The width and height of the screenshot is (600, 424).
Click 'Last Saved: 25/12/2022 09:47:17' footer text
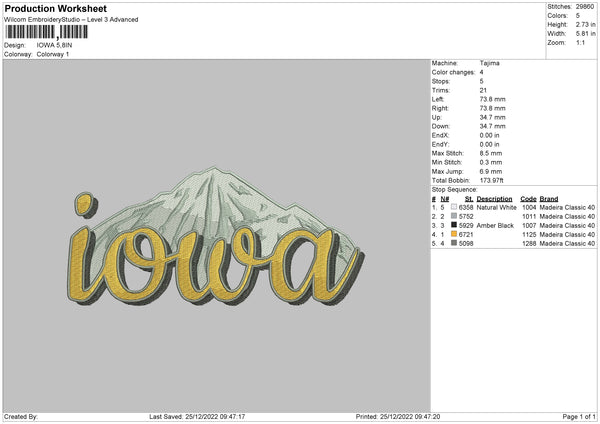197,416
